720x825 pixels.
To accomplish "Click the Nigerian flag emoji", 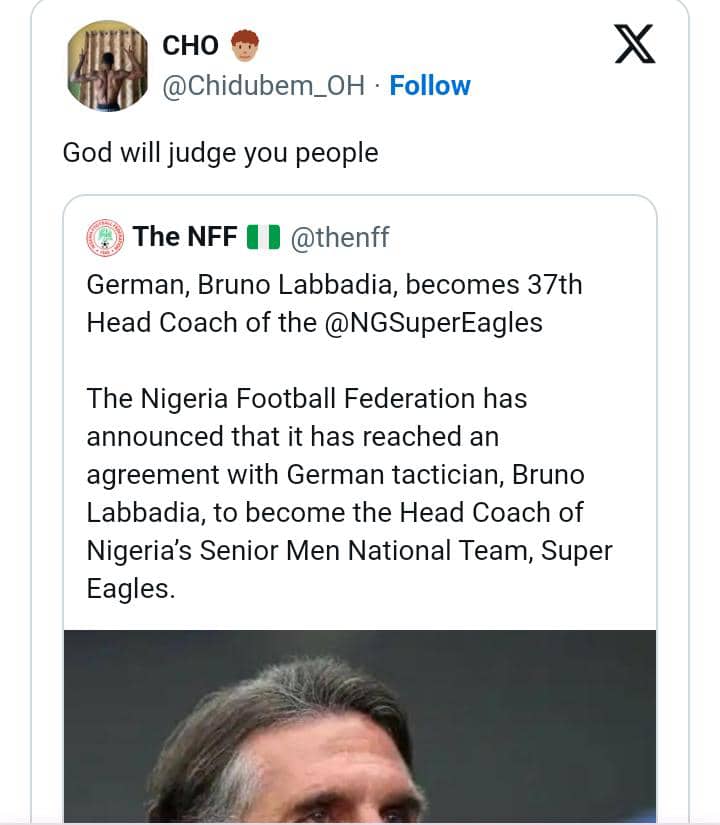I will [263, 237].
